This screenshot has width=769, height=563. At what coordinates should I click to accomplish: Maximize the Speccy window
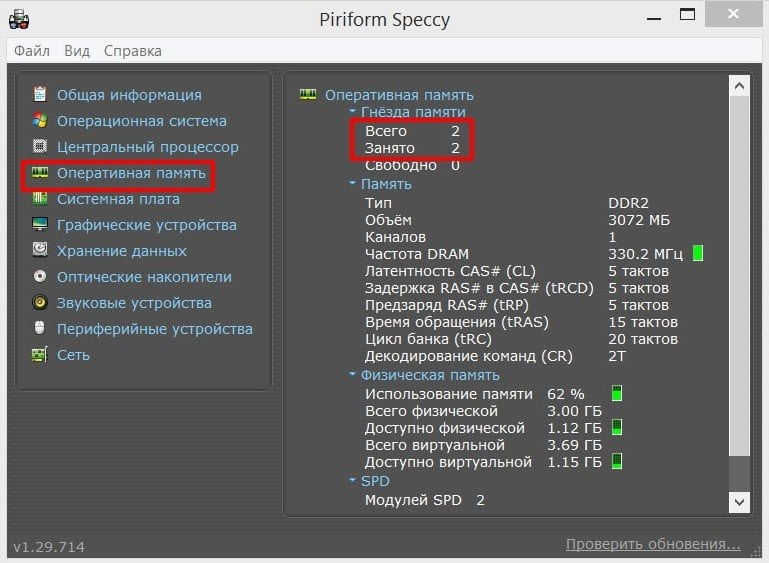[687, 14]
